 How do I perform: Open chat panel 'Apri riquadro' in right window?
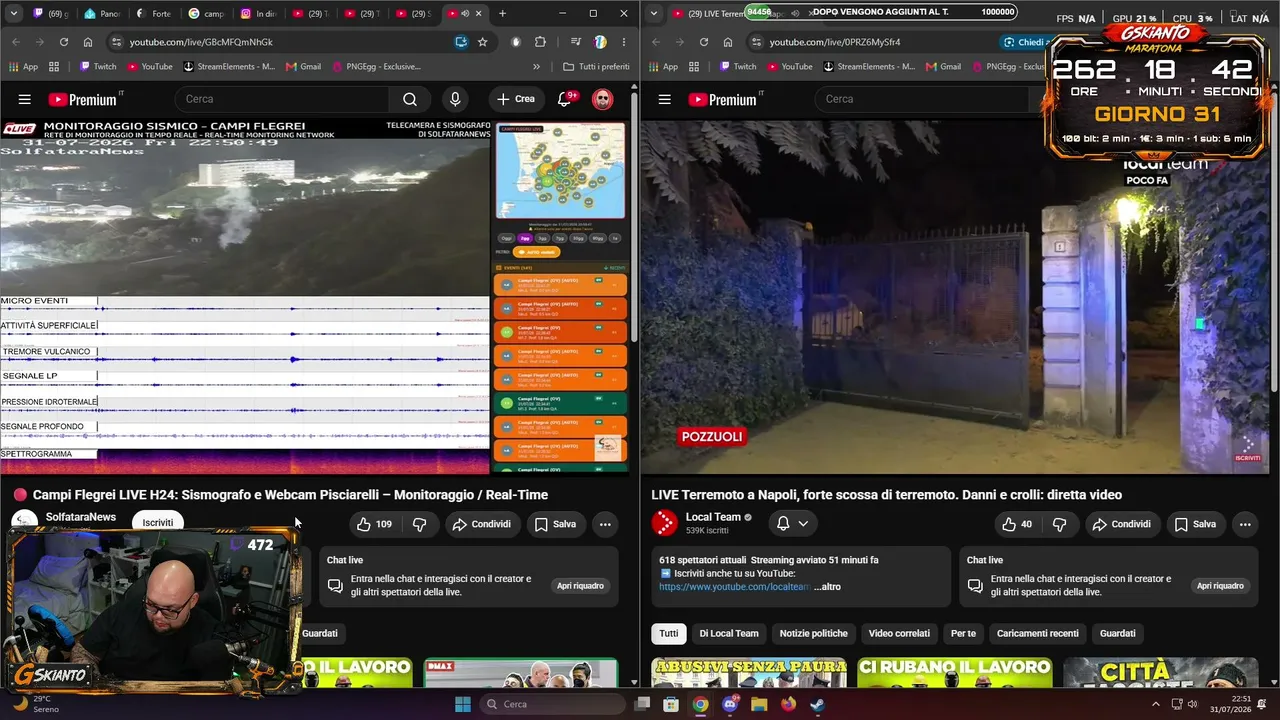1220,586
